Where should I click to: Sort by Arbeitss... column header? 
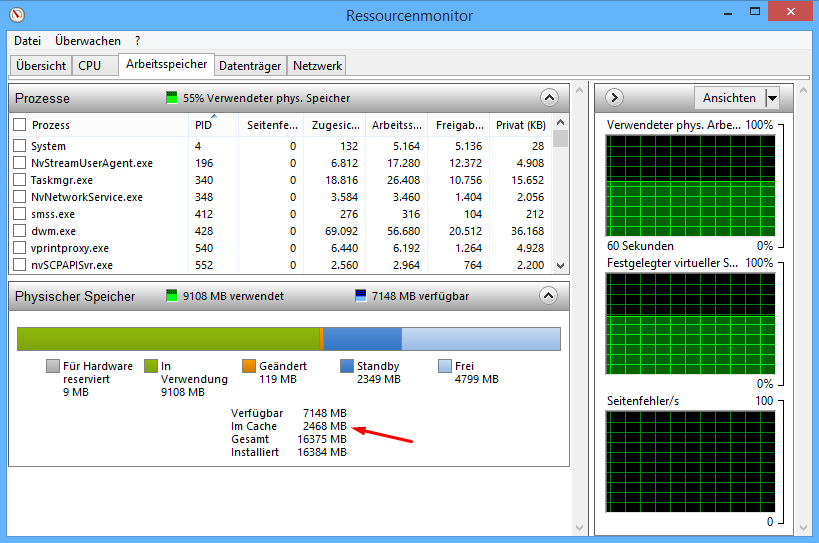point(396,125)
